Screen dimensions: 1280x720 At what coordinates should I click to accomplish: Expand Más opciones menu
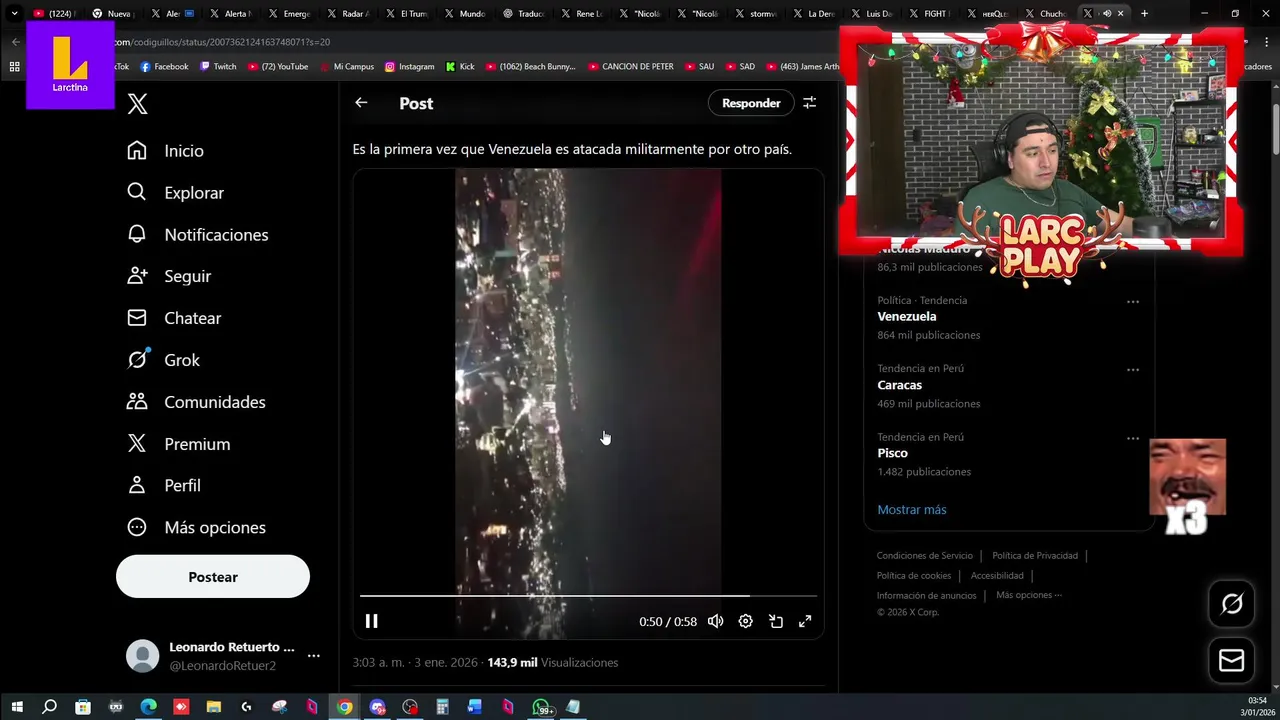[x=196, y=527]
